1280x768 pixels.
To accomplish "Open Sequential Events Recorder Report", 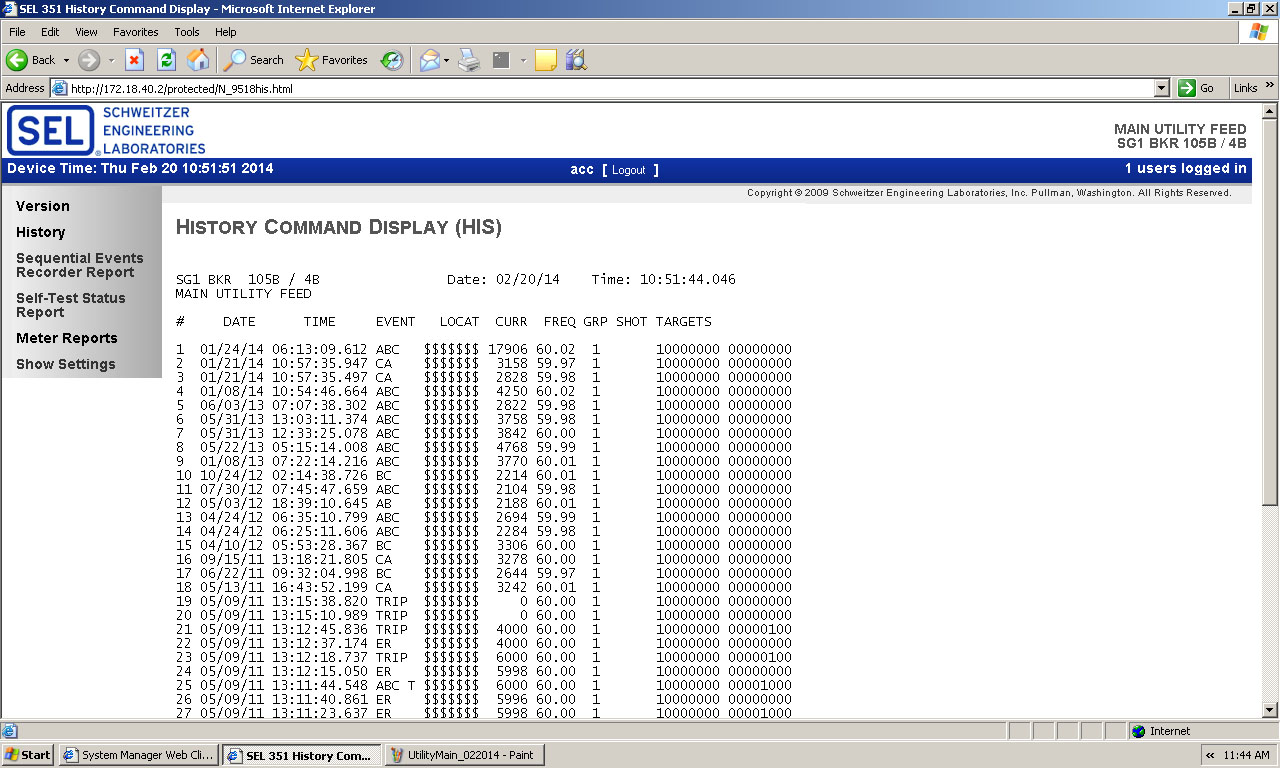I will pos(80,265).
